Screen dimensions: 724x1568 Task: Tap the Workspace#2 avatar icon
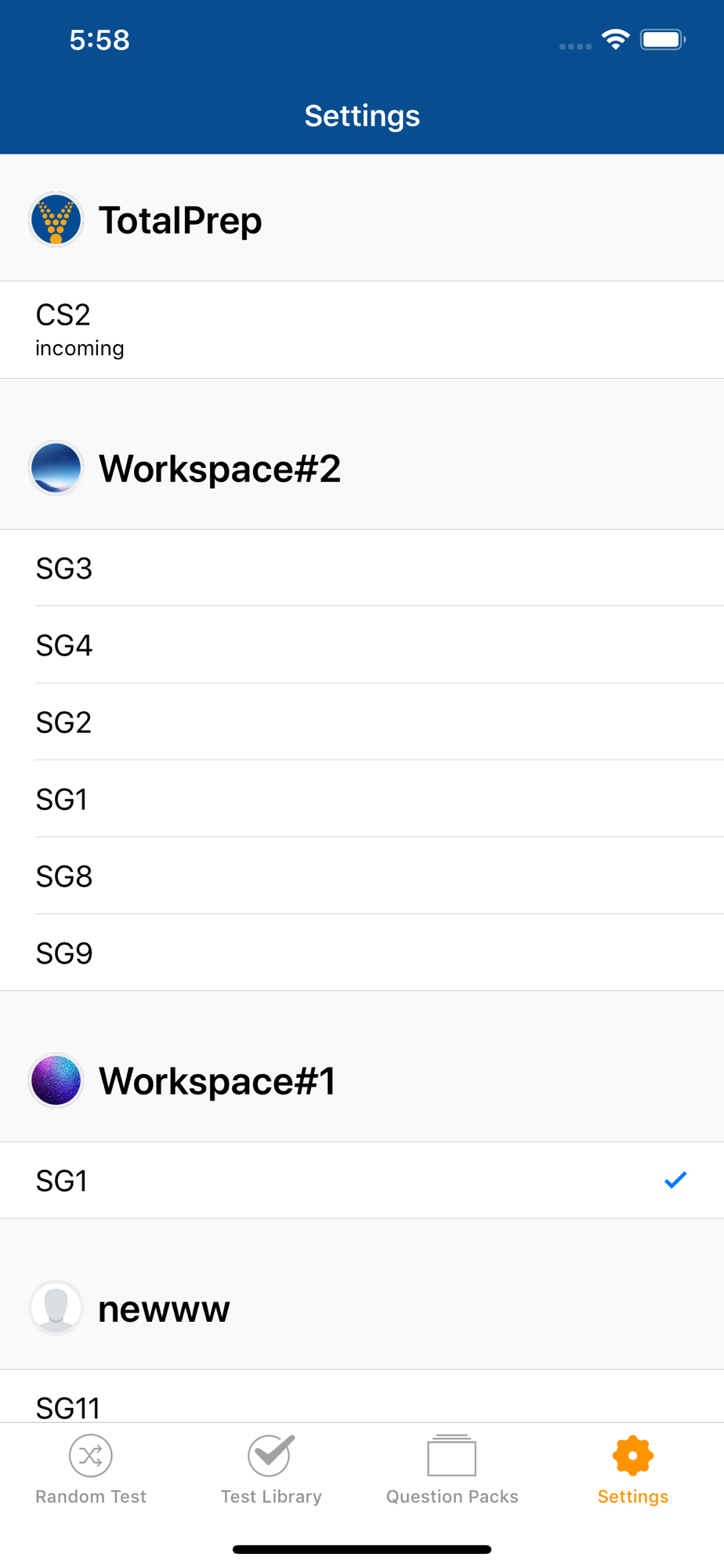[x=56, y=468]
